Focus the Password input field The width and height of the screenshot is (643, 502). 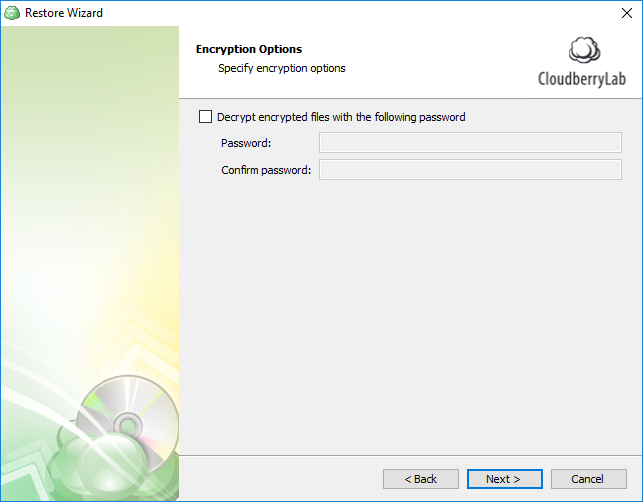[x=470, y=142]
